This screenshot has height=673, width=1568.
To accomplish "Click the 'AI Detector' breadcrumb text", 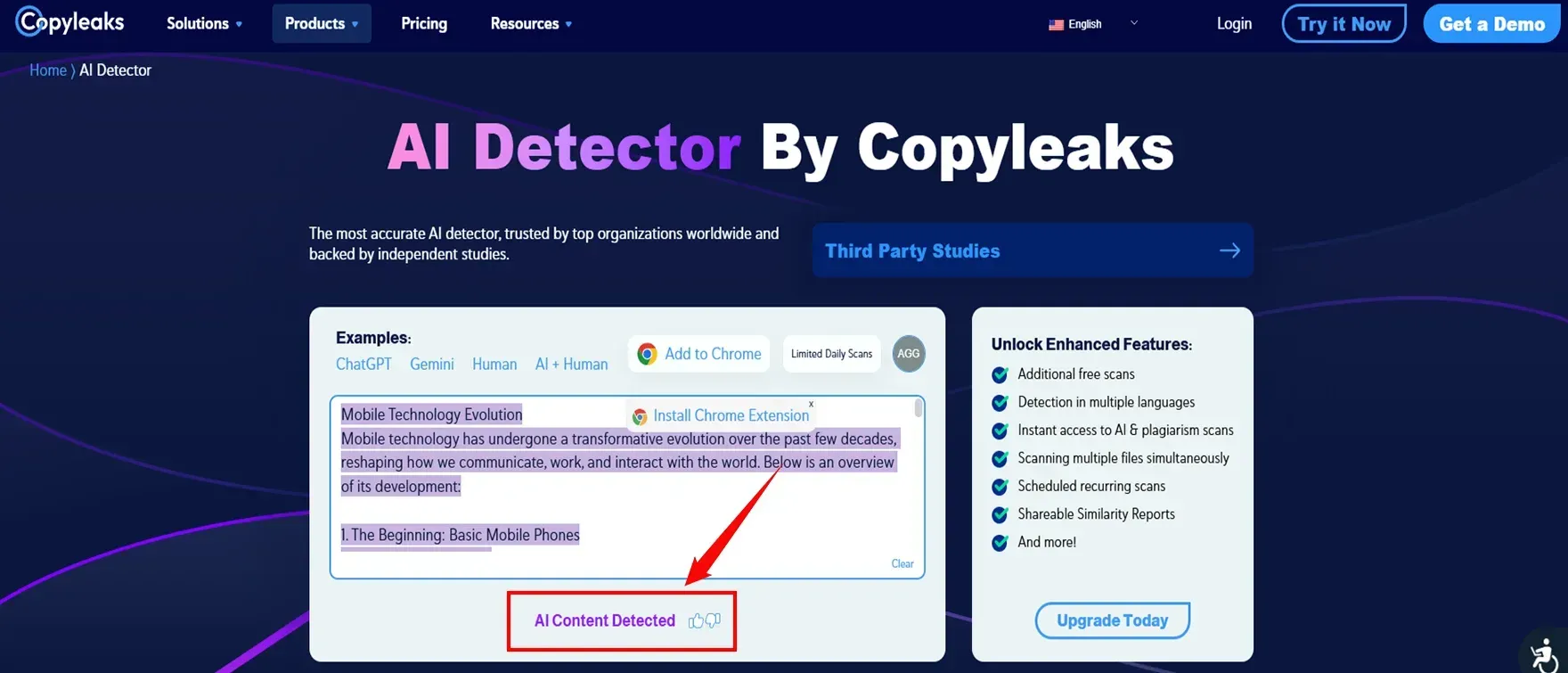I will (115, 70).
